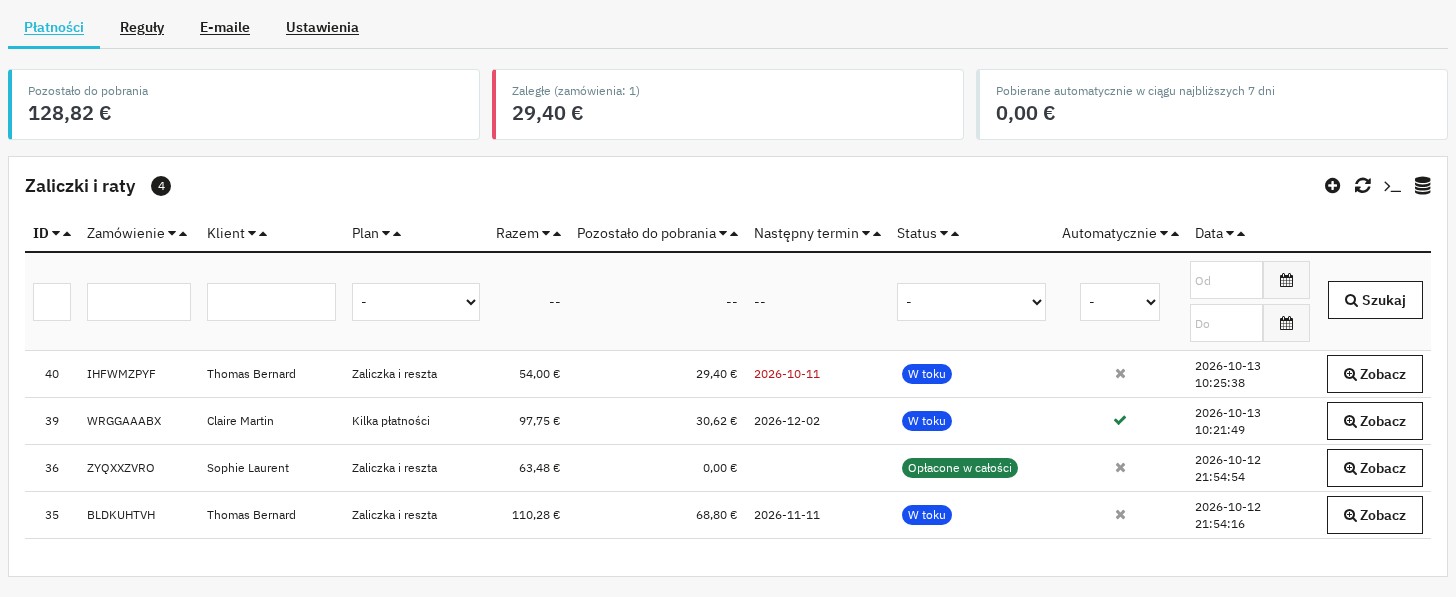View details for order IHFWMZPYF
Screen dimensions: 1456x597
click(x=1375, y=374)
